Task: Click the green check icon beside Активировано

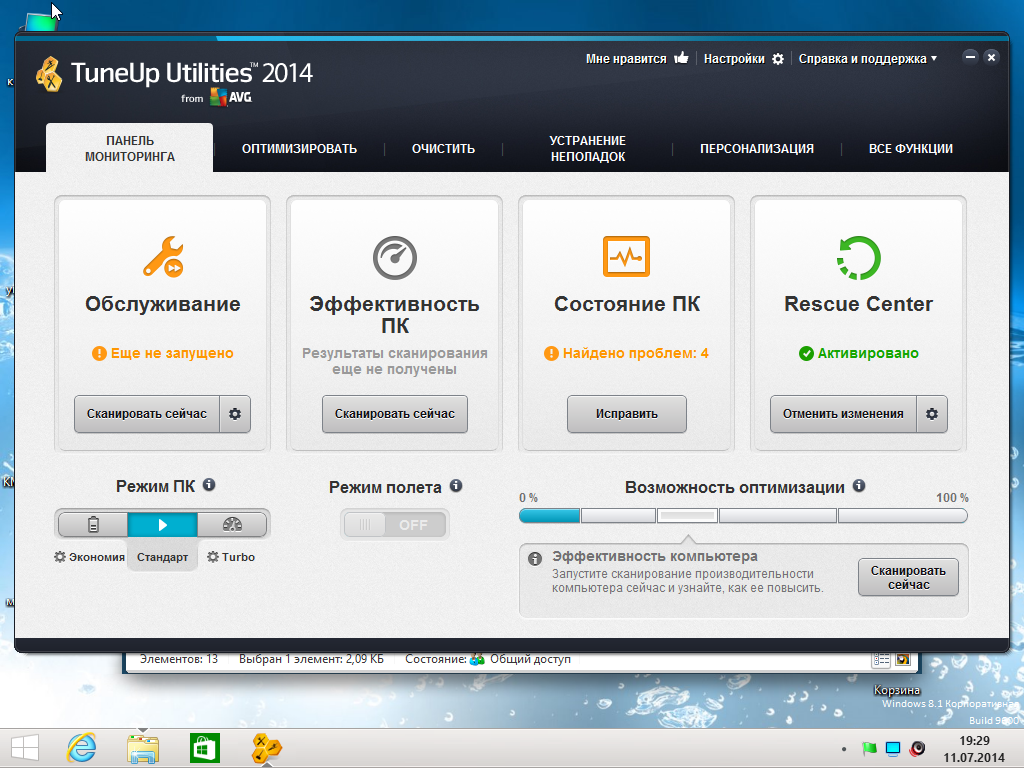Action: (807, 353)
